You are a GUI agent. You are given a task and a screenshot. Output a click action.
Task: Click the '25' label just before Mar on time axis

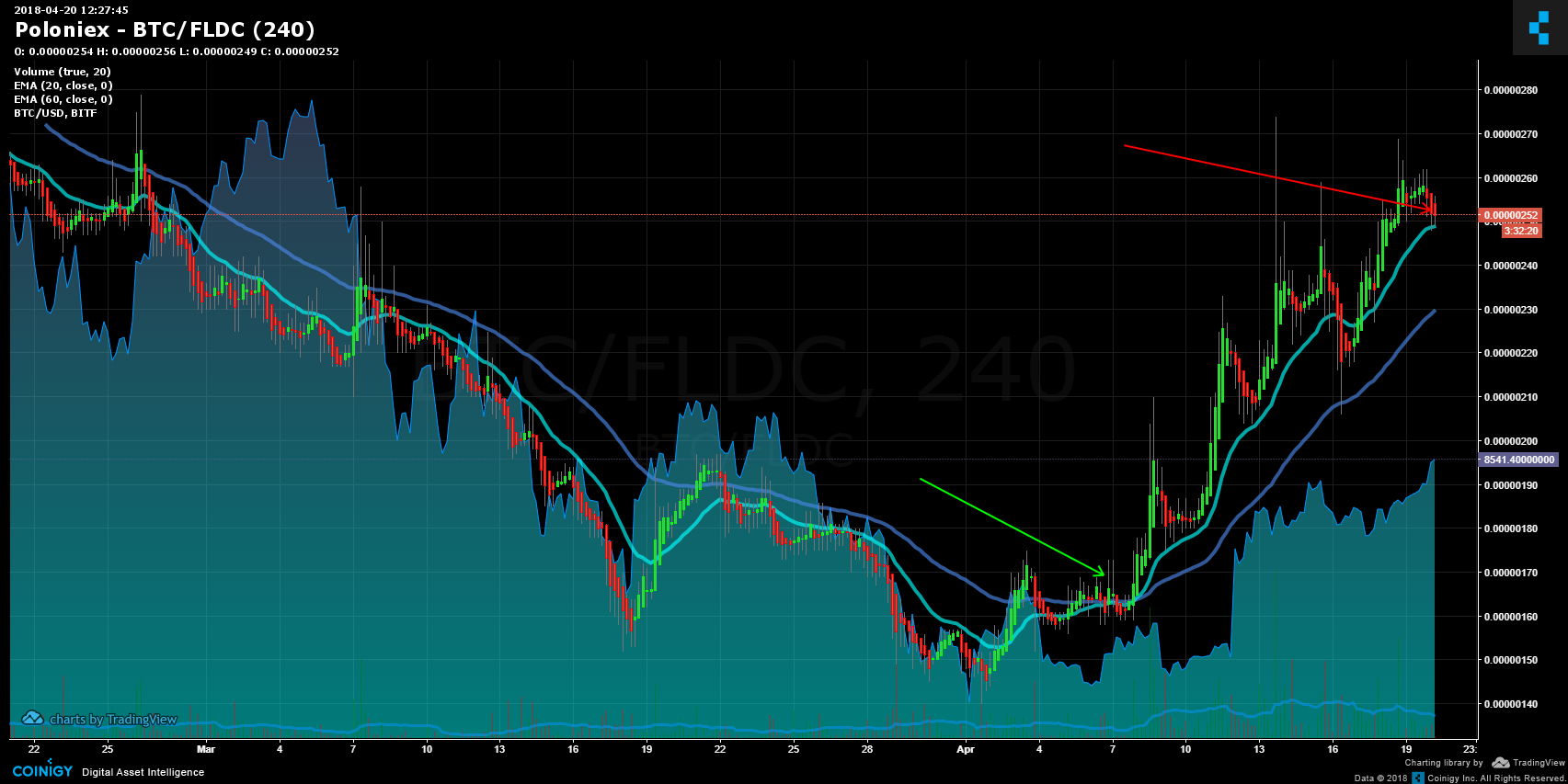click(108, 749)
